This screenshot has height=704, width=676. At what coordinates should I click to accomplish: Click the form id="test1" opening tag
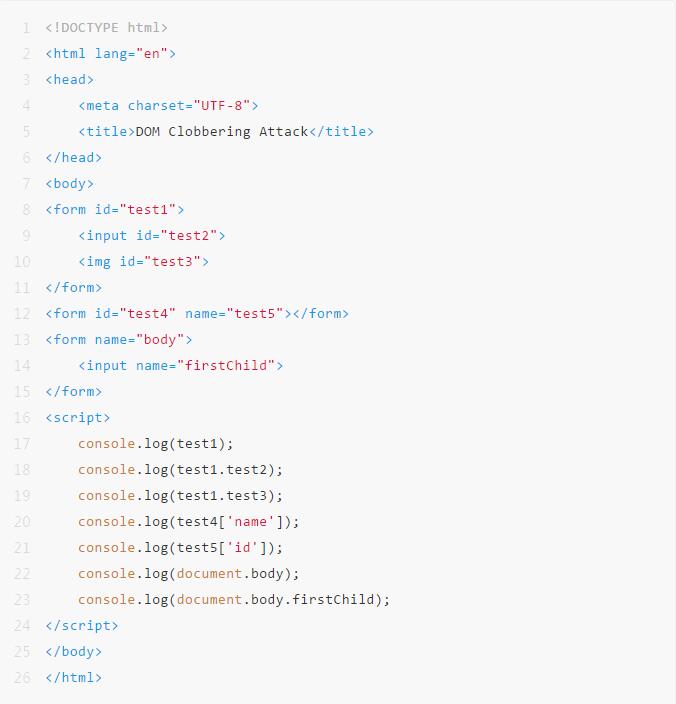(114, 210)
